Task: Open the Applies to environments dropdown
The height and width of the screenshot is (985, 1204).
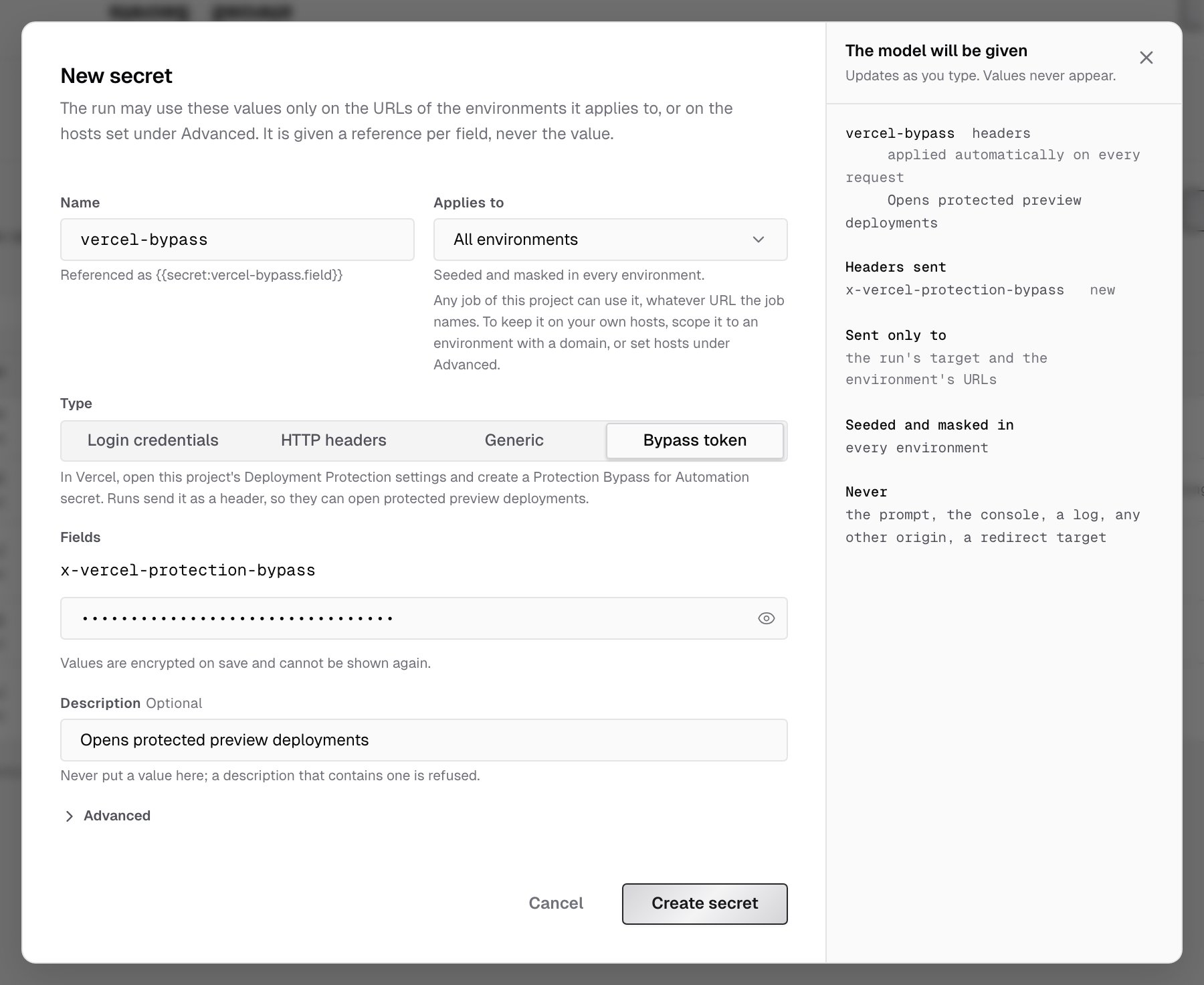Action: (x=610, y=240)
